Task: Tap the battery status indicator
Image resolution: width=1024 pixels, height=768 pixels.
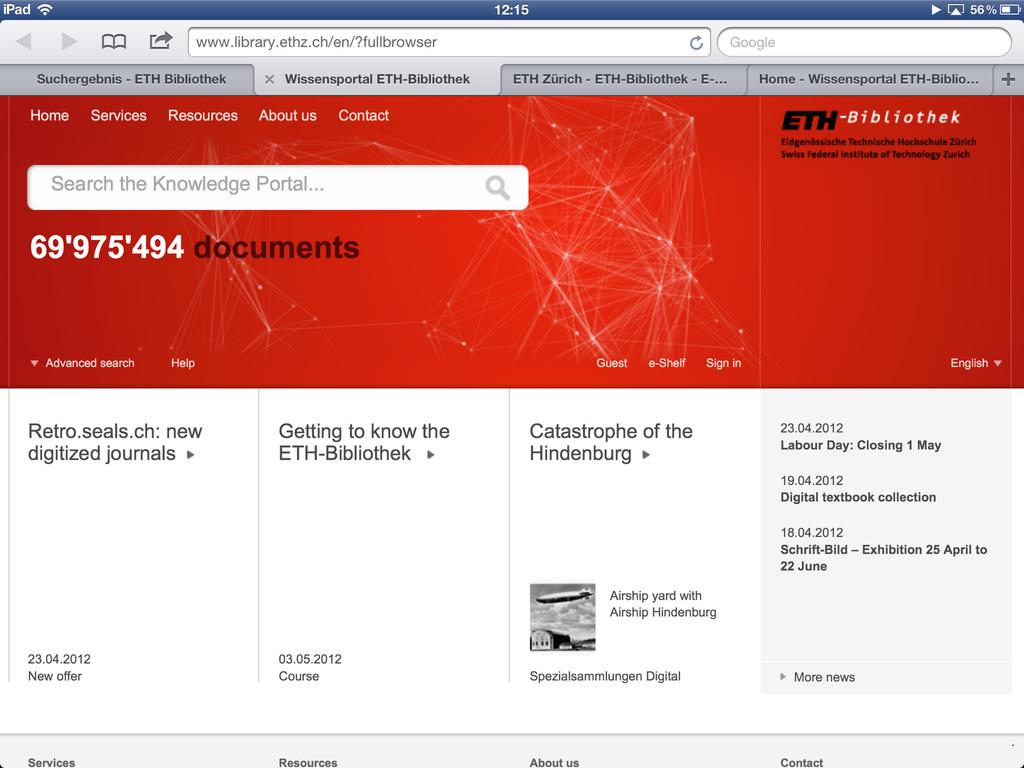Action: [1010, 10]
